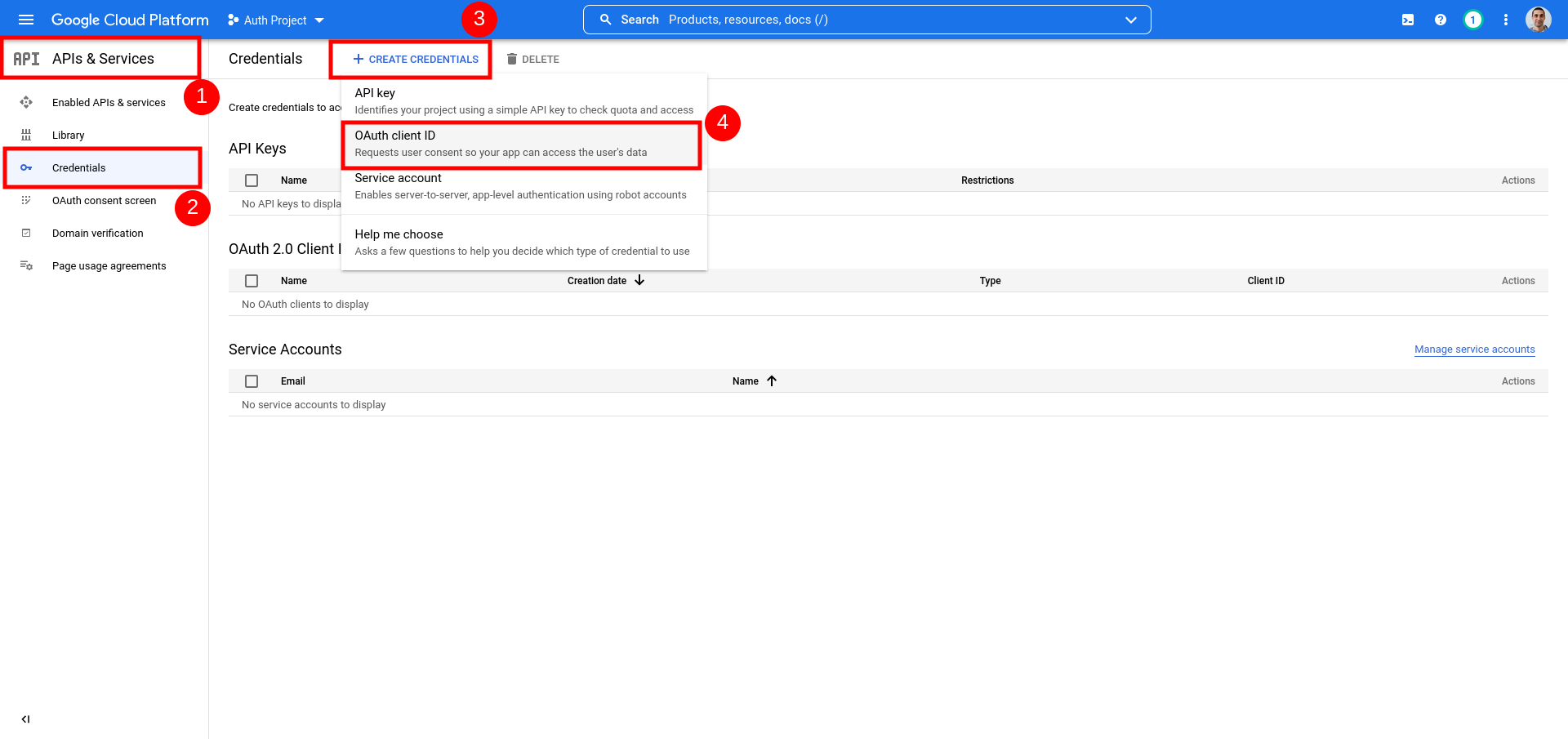Viewport: 1568px width, 739px height.
Task: Click the CREATE CREDENTIALS button
Action: tap(416, 59)
